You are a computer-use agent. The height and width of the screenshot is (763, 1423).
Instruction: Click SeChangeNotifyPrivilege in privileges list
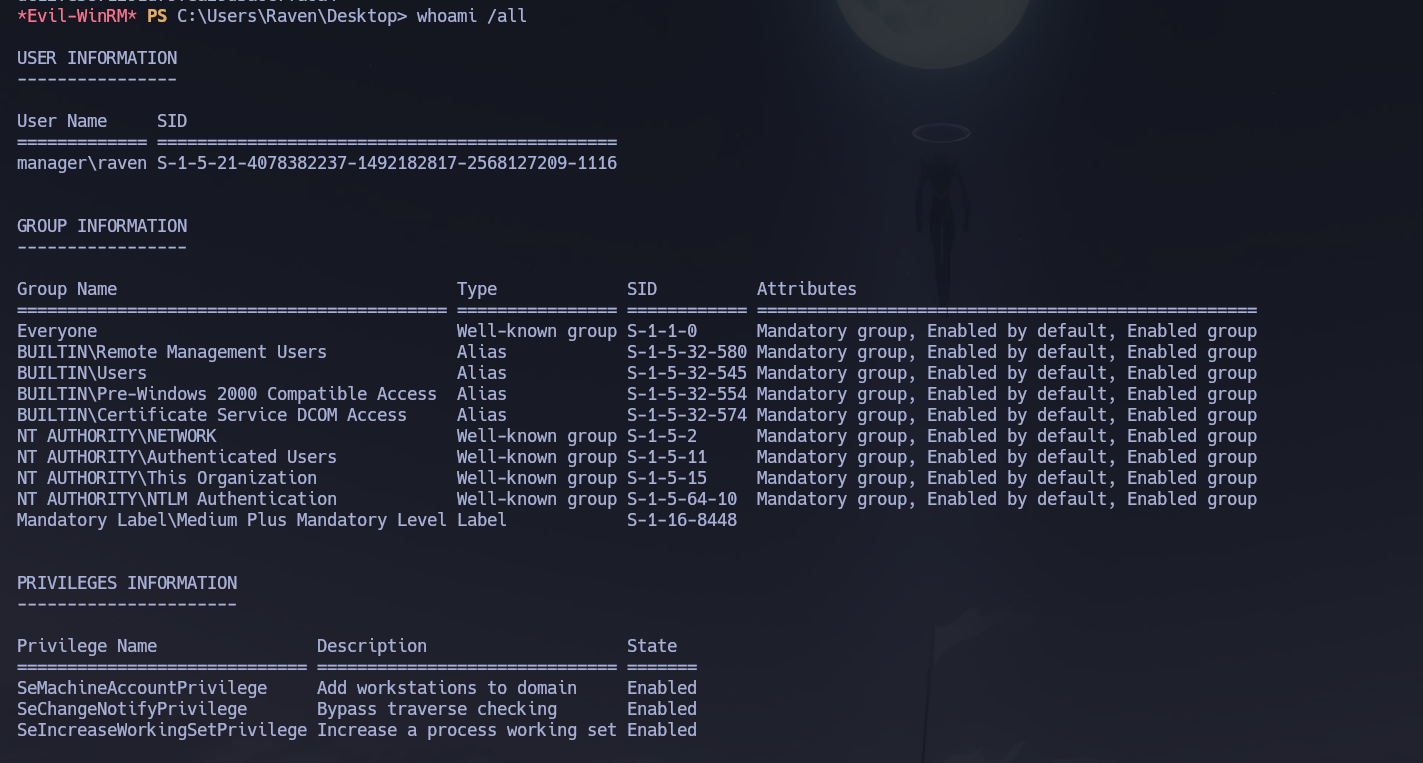pos(129,709)
